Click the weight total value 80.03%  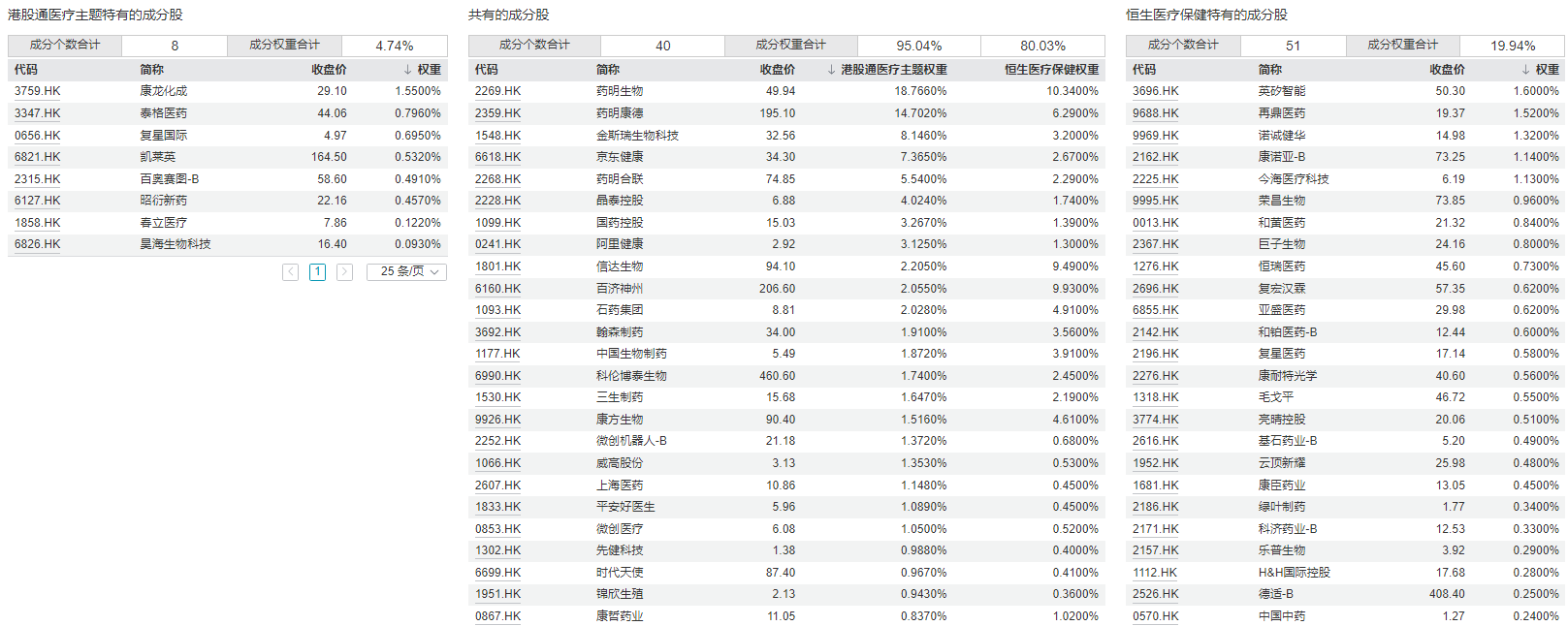coord(1042,46)
